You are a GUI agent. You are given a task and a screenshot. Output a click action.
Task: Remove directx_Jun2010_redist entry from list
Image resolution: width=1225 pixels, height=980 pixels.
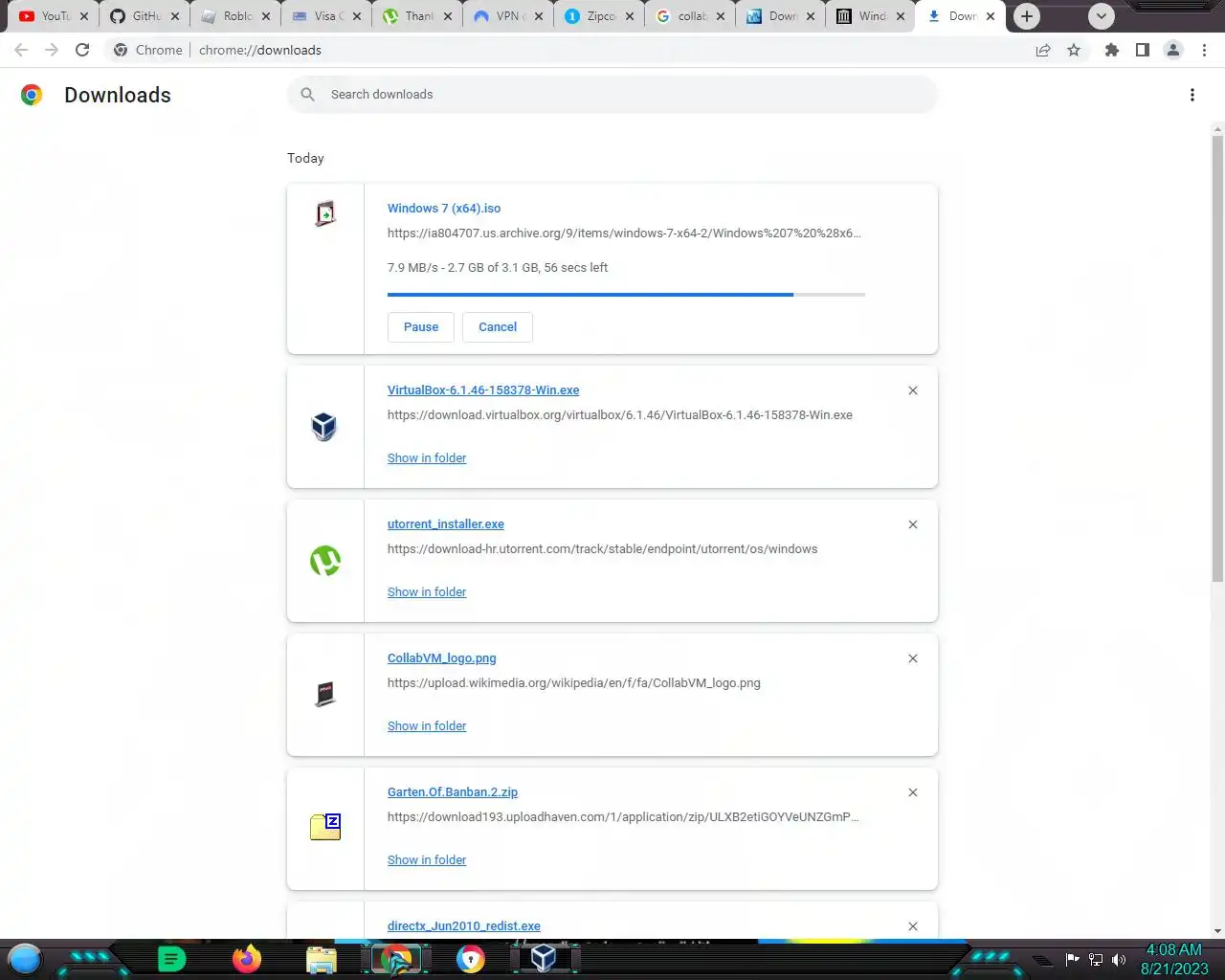pos(913,926)
